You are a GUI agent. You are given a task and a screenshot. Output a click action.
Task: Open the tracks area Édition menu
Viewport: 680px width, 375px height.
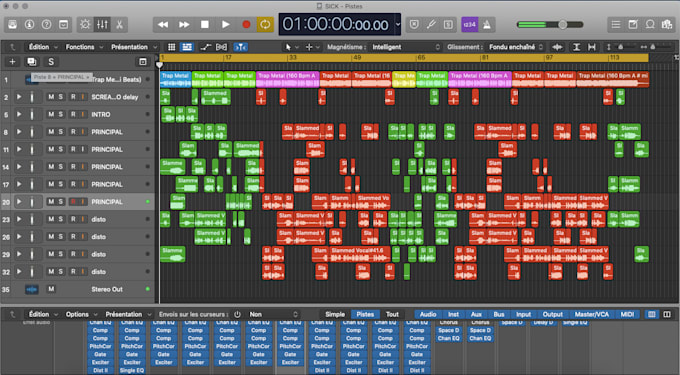click(x=42, y=47)
